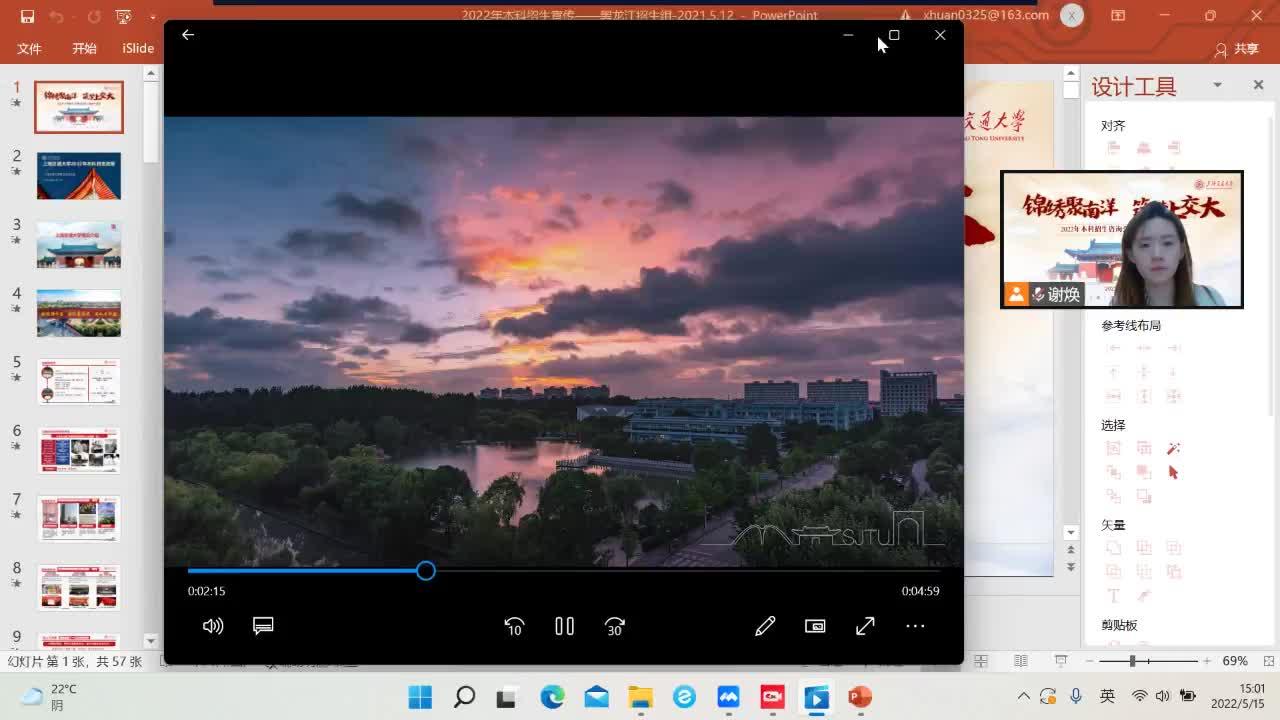Open the iSlide ribbon tab
Viewport: 1280px width, 720px height.
138,48
